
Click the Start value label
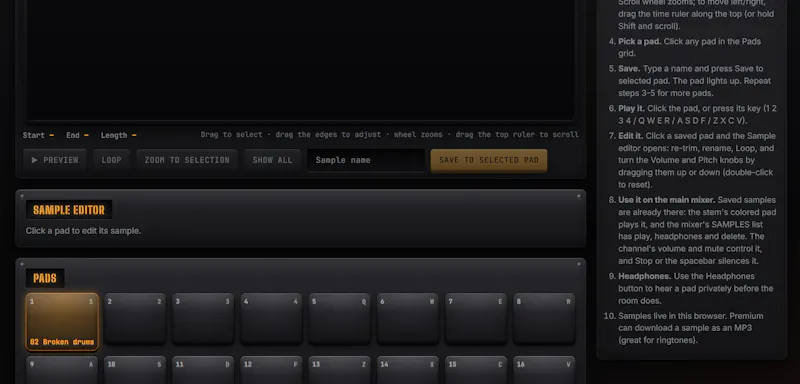(x=38, y=135)
